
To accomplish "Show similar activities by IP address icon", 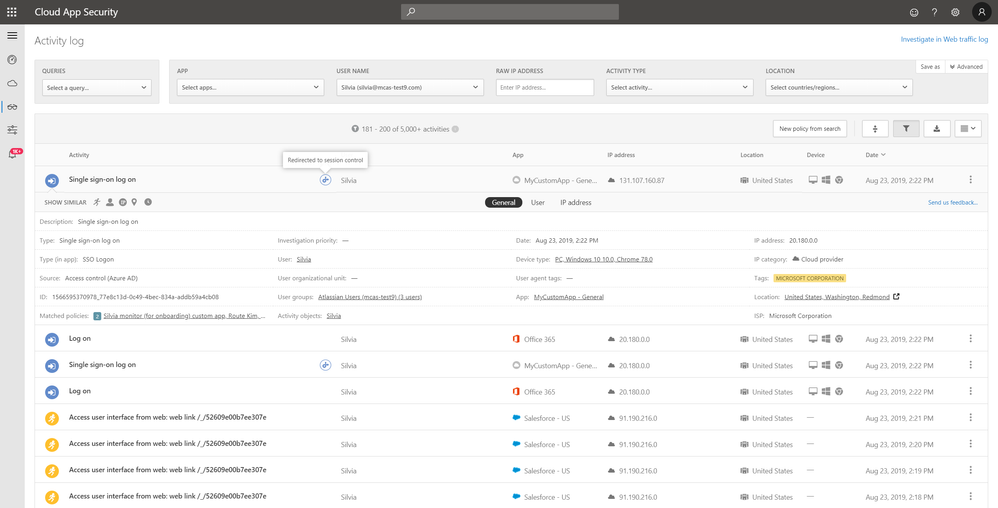I will pyautogui.click(x=122, y=202).
